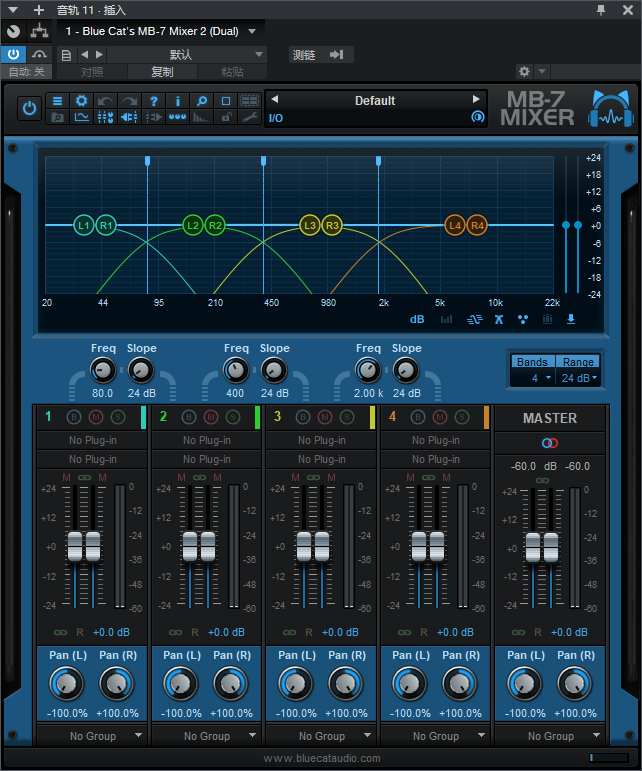Screen dimensions: 642x771
Task: Click the crossover X icon under graph
Action: pyautogui.click(x=498, y=320)
